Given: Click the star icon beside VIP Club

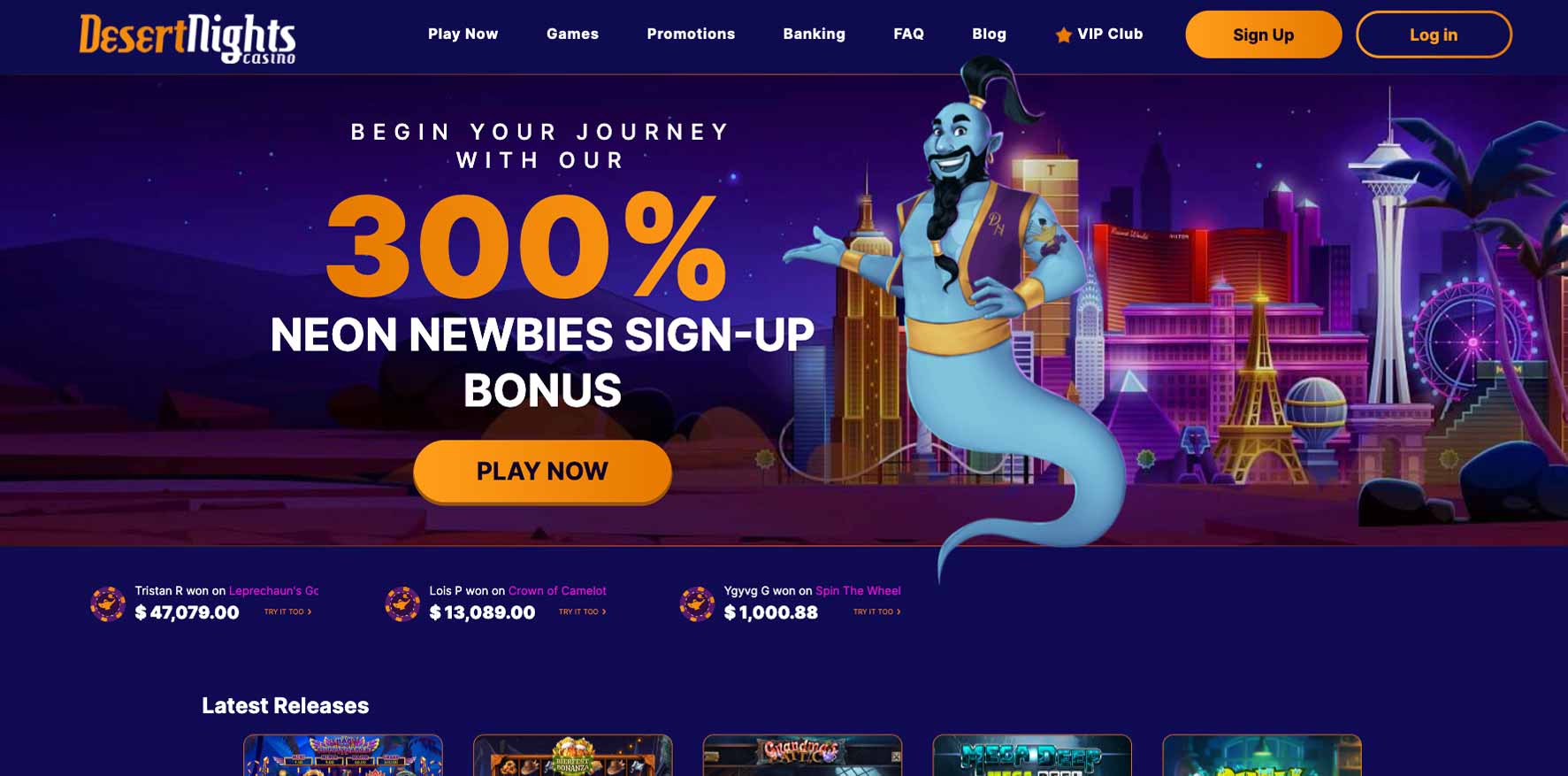Looking at the screenshot, I should 1063,35.
